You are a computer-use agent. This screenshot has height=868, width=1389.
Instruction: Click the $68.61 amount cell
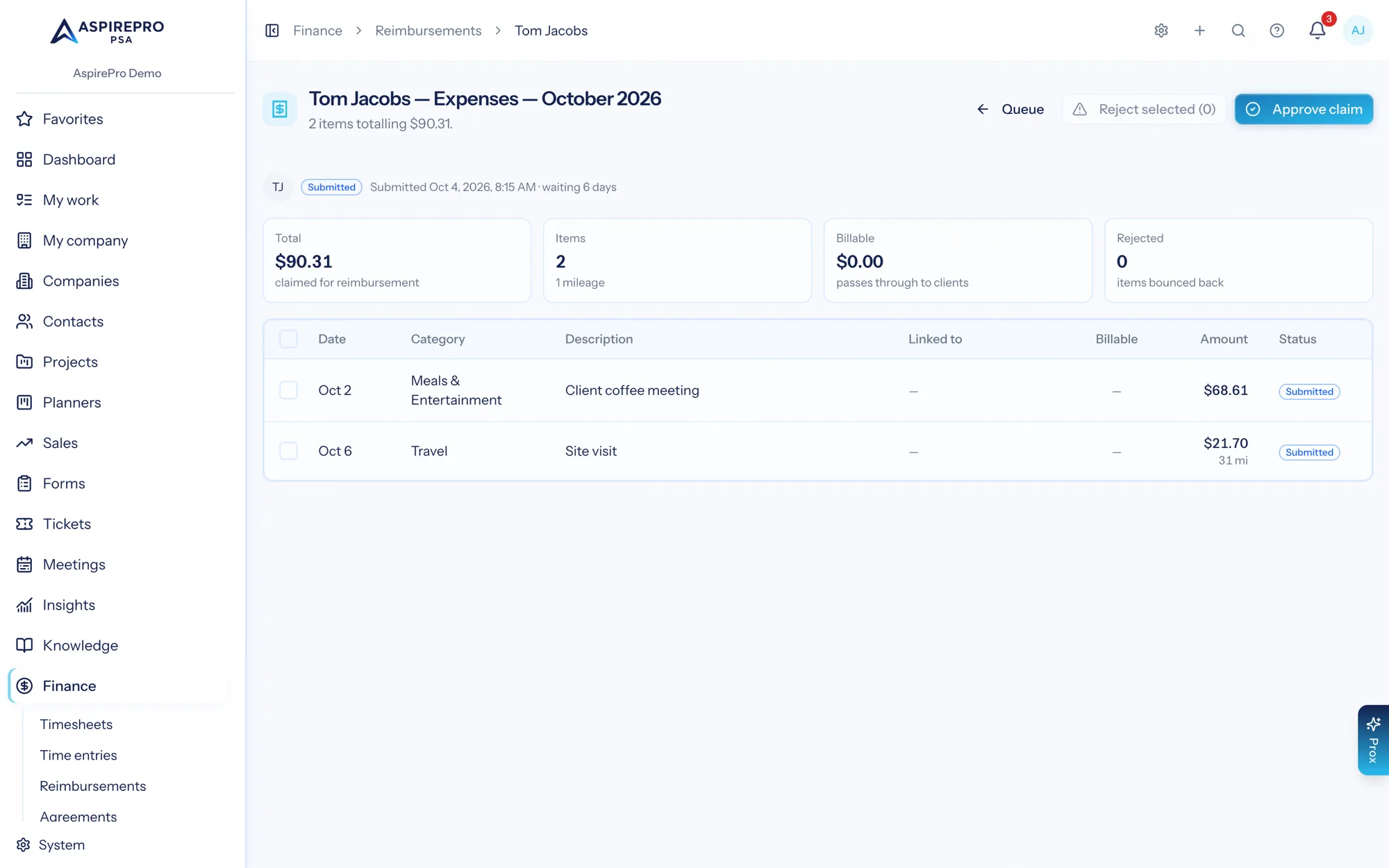point(1226,390)
